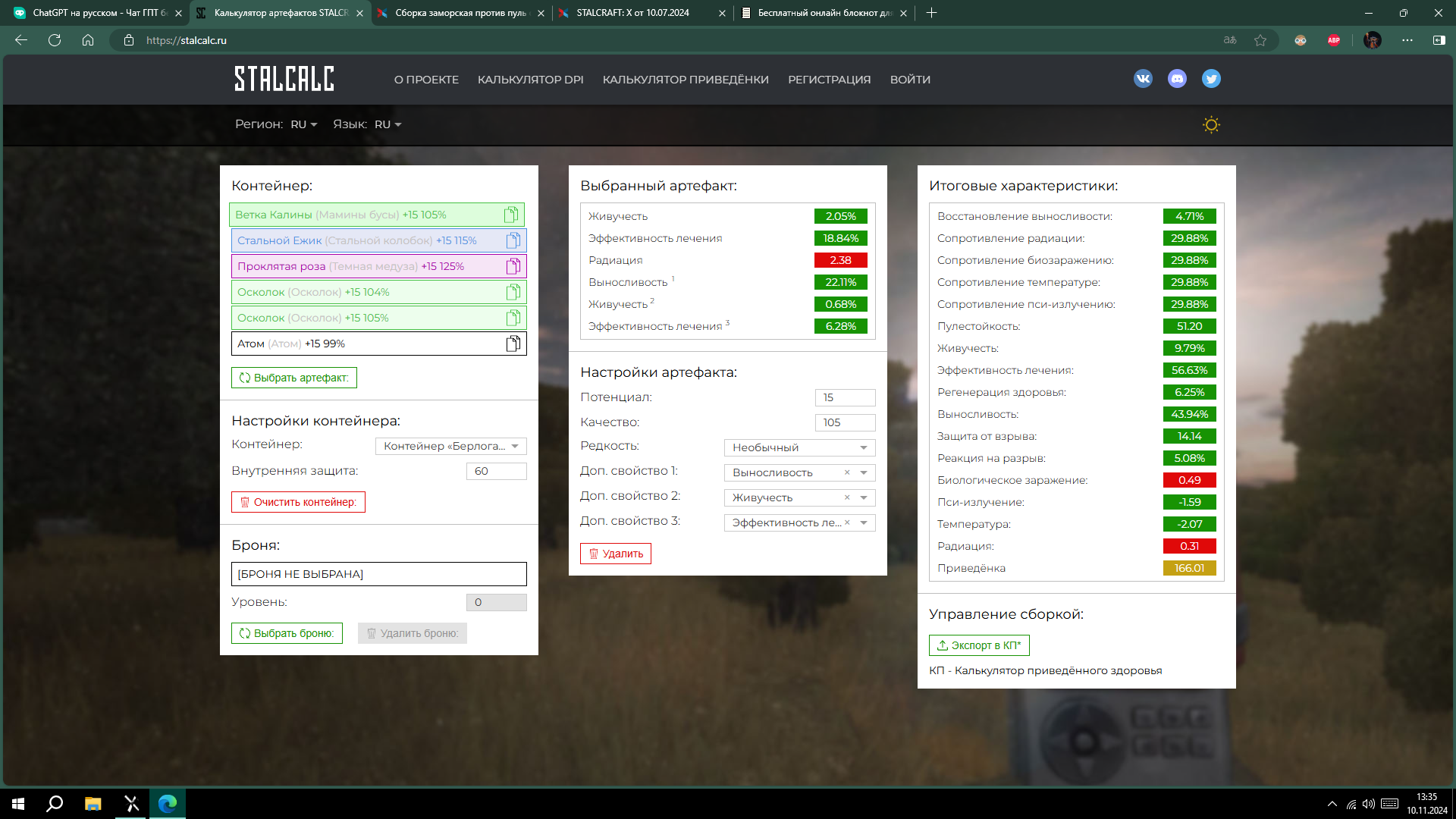Focus the Внутренняя защита input field
The height and width of the screenshot is (819, 1456).
pos(497,471)
